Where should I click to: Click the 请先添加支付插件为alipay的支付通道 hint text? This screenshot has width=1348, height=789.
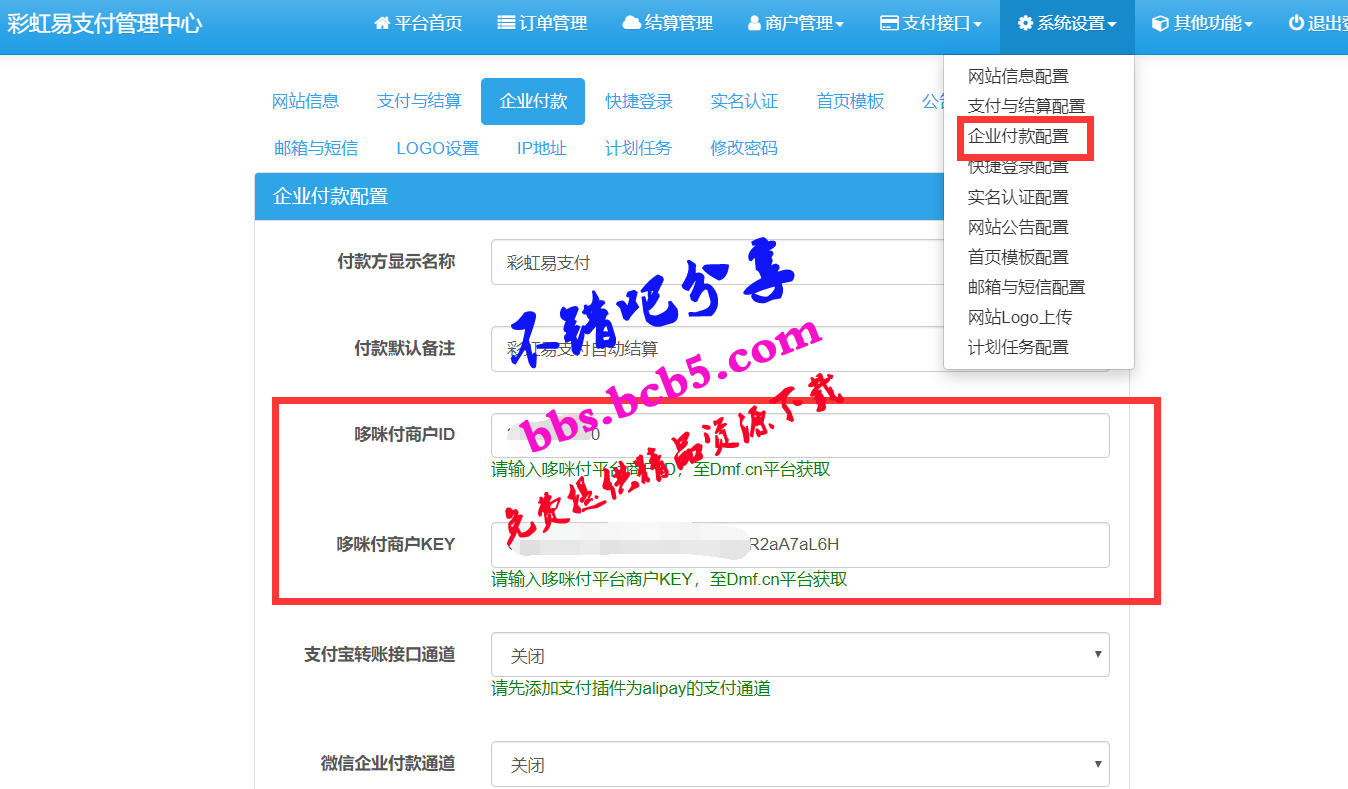[631, 688]
